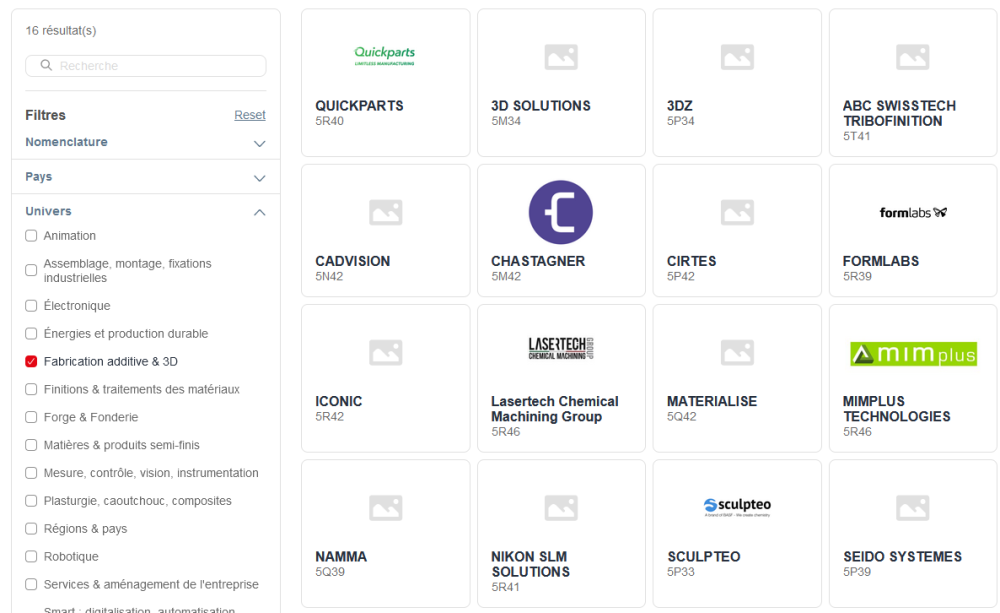Screen dimensions: 1000x613
Task: Open the QUICKPARTS exhibitor name
Action: pos(359,106)
